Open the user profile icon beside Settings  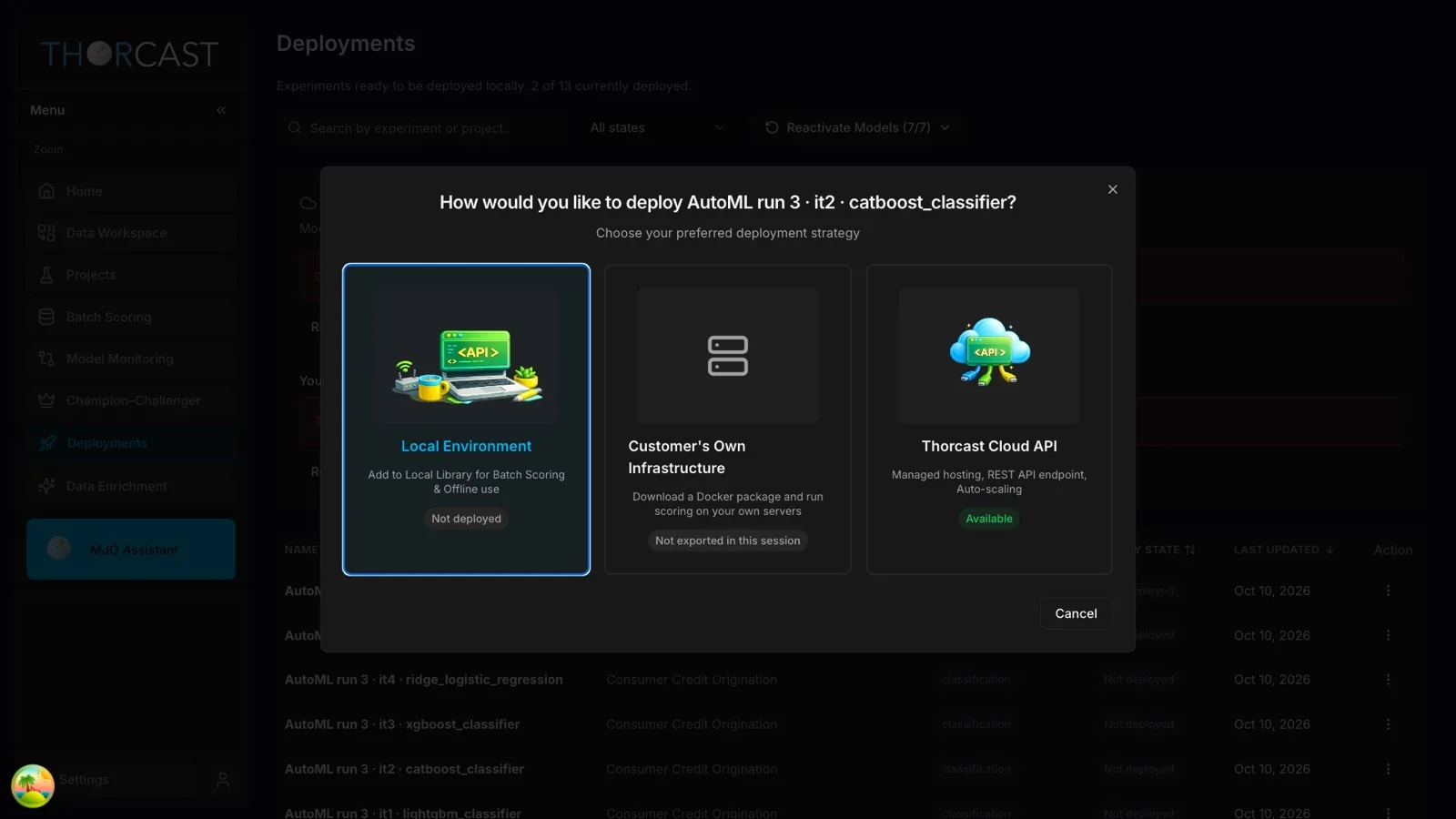(223, 780)
